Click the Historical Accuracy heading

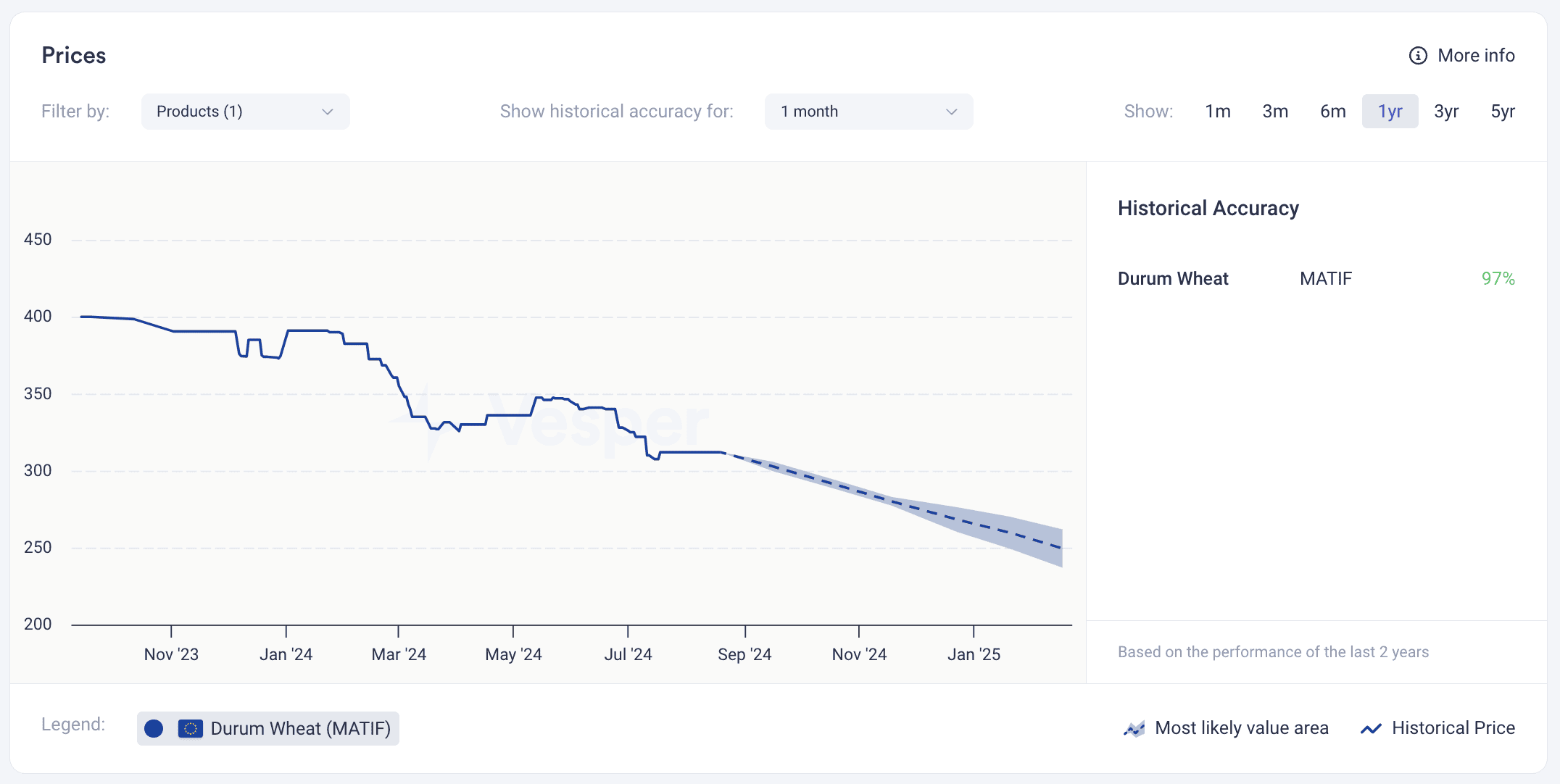[1208, 209]
